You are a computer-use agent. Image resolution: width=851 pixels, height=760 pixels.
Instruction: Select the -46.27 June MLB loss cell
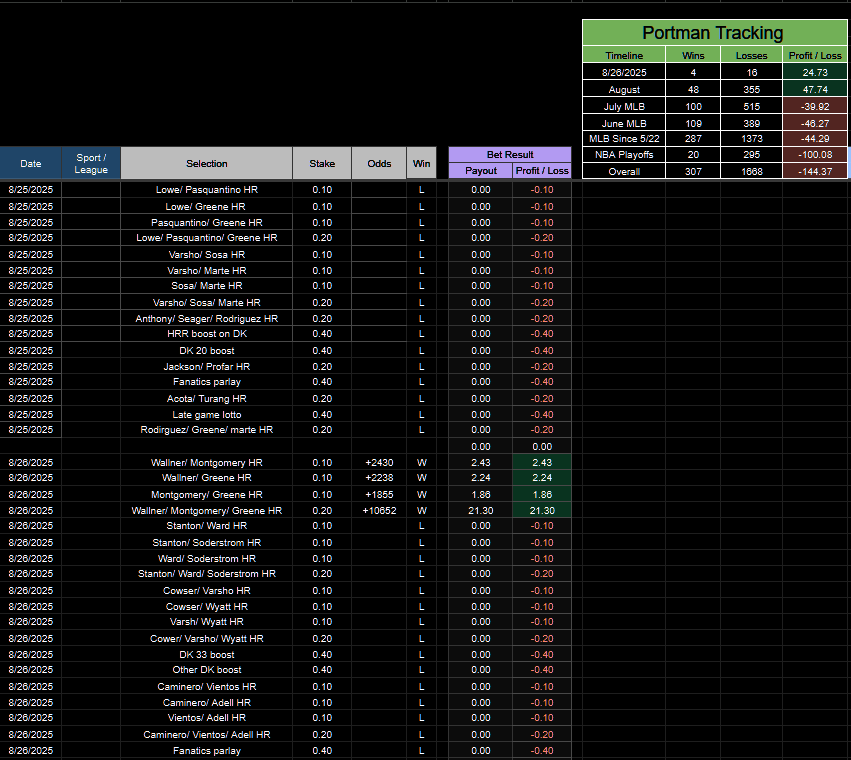tap(815, 123)
